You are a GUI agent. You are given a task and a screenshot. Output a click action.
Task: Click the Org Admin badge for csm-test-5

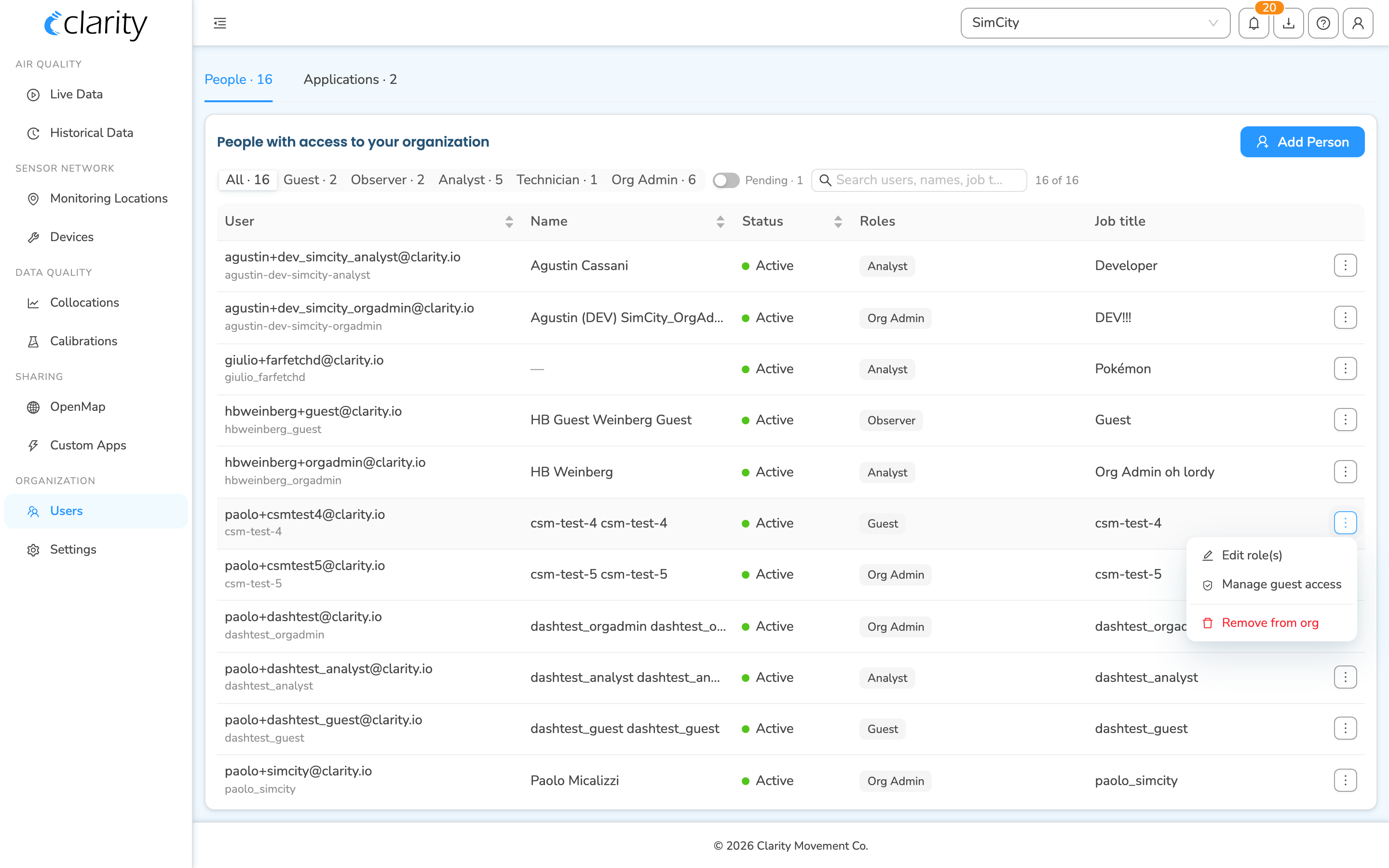coord(896,575)
